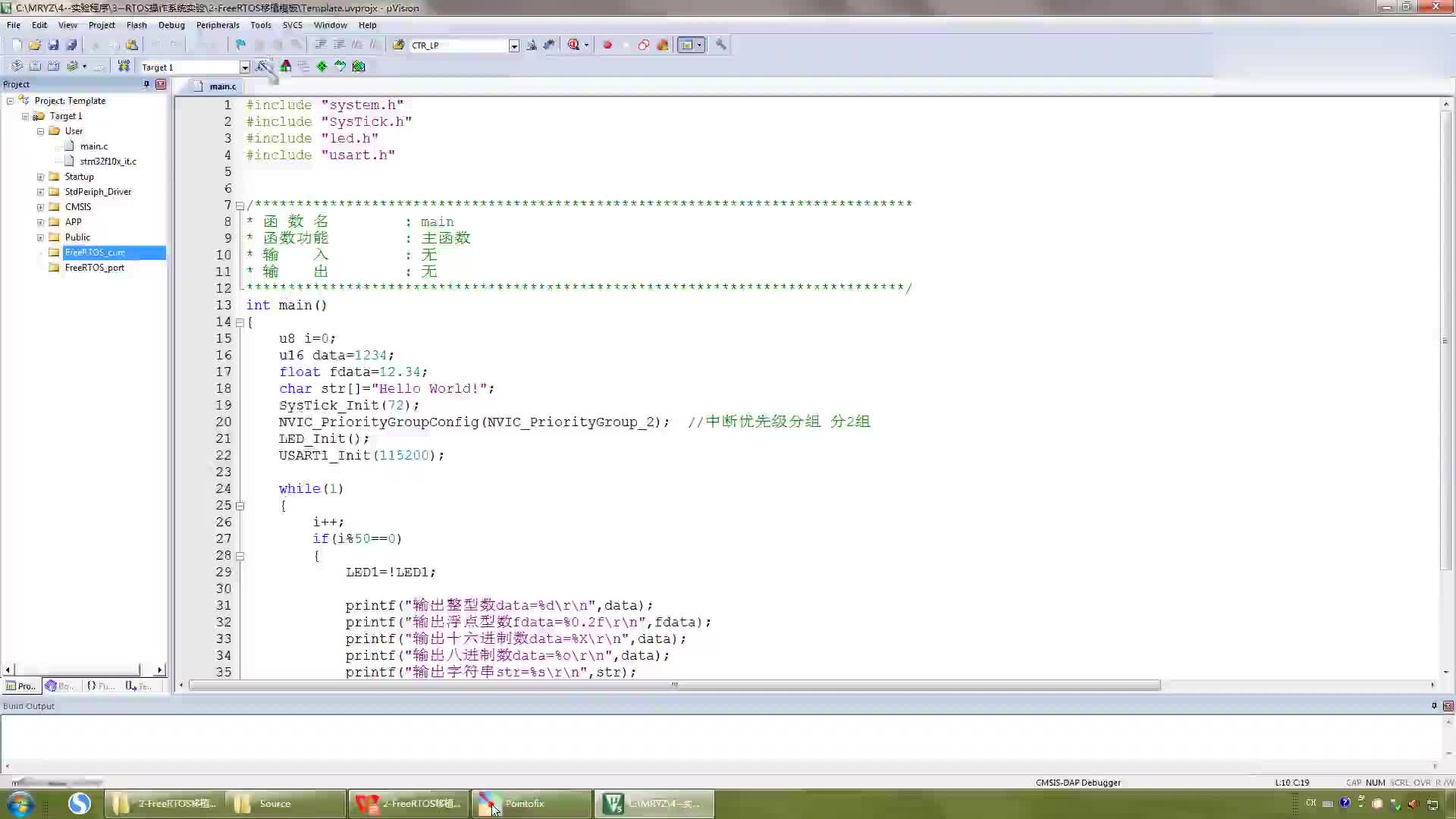The height and width of the screenshot is (819, 1456).
Task: Toggle the Build Output panel pin
Action: click(1434, 706)
